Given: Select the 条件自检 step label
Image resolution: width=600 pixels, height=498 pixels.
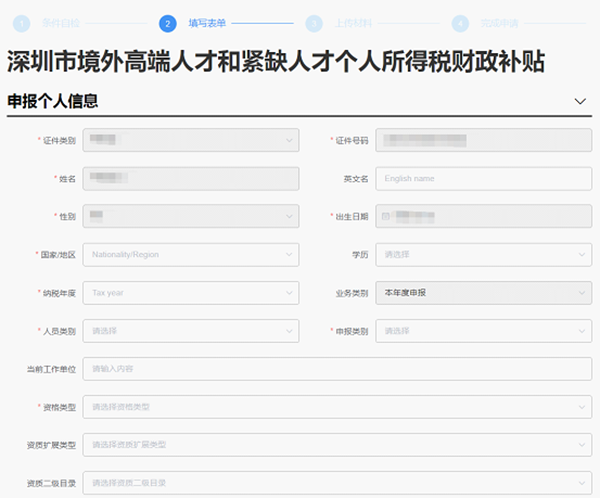Looking at the screenshot, I should tap(61, 23).
